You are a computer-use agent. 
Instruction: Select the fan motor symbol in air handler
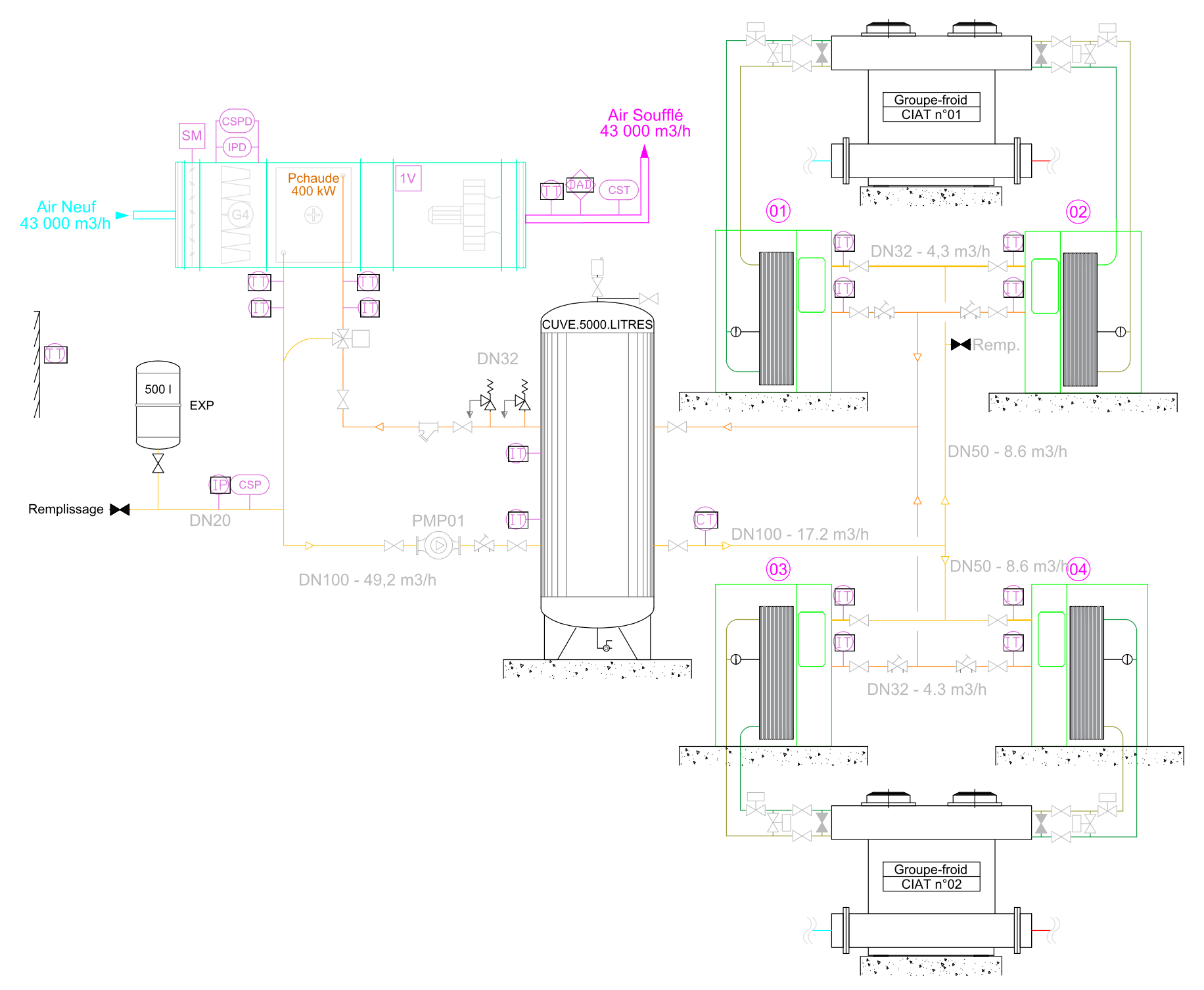[x=446, y=215]
